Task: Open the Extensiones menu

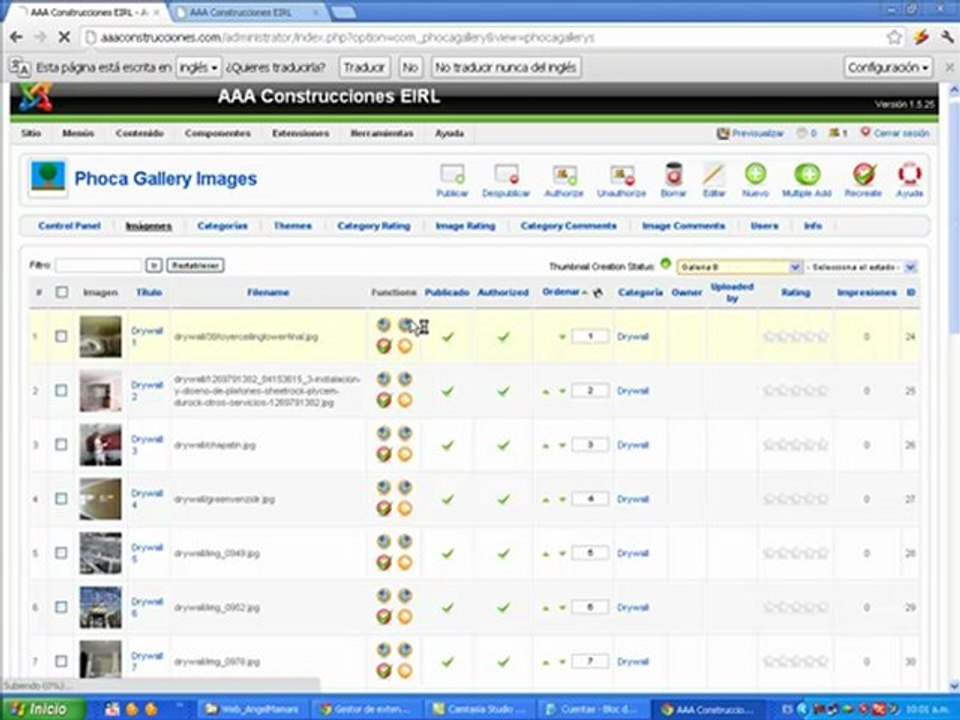Action: (301, 133)
